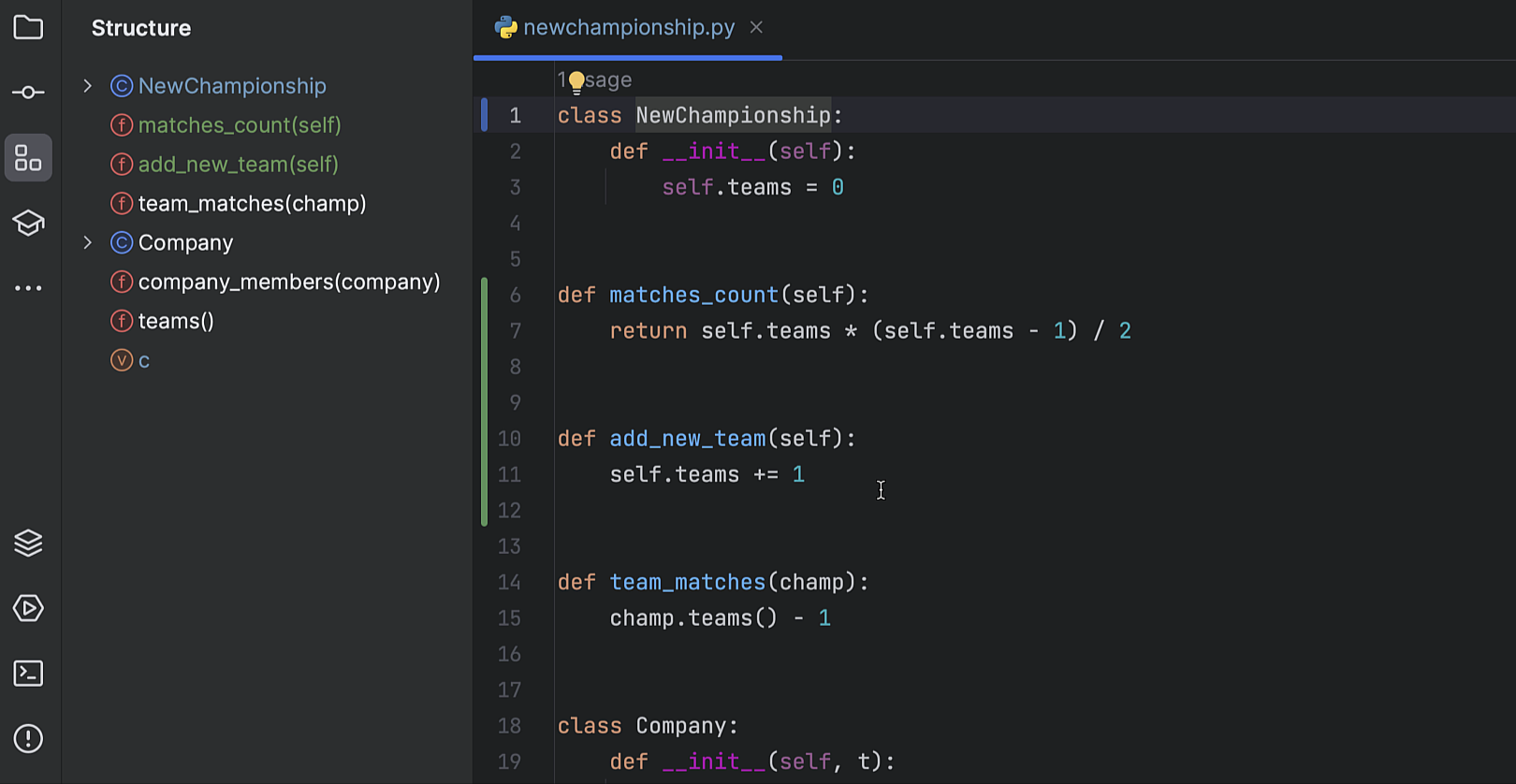
Task: Open the Services run icon
Action: (x=28, y=608)
